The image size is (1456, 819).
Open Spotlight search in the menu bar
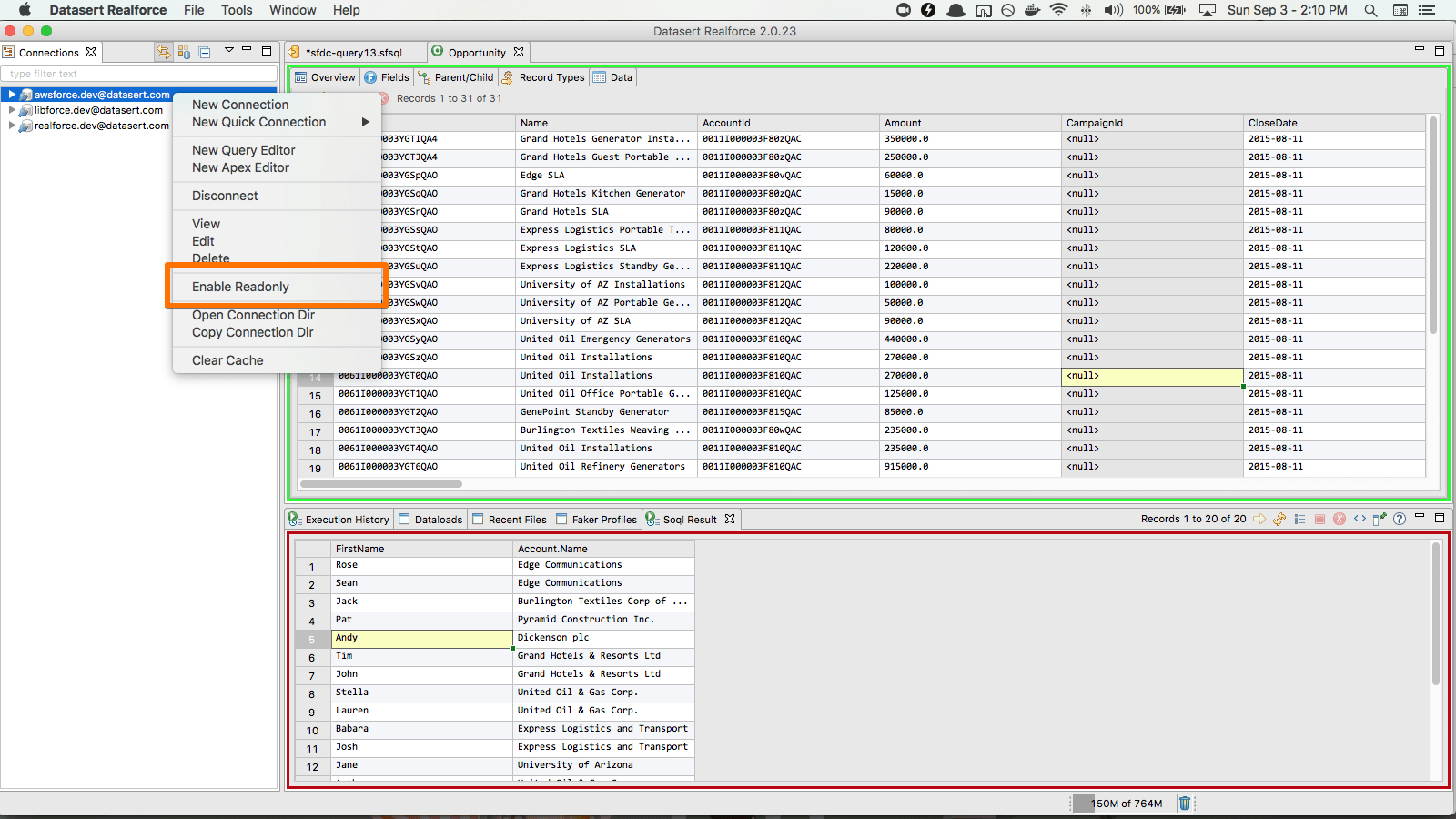click(1370, 10)
